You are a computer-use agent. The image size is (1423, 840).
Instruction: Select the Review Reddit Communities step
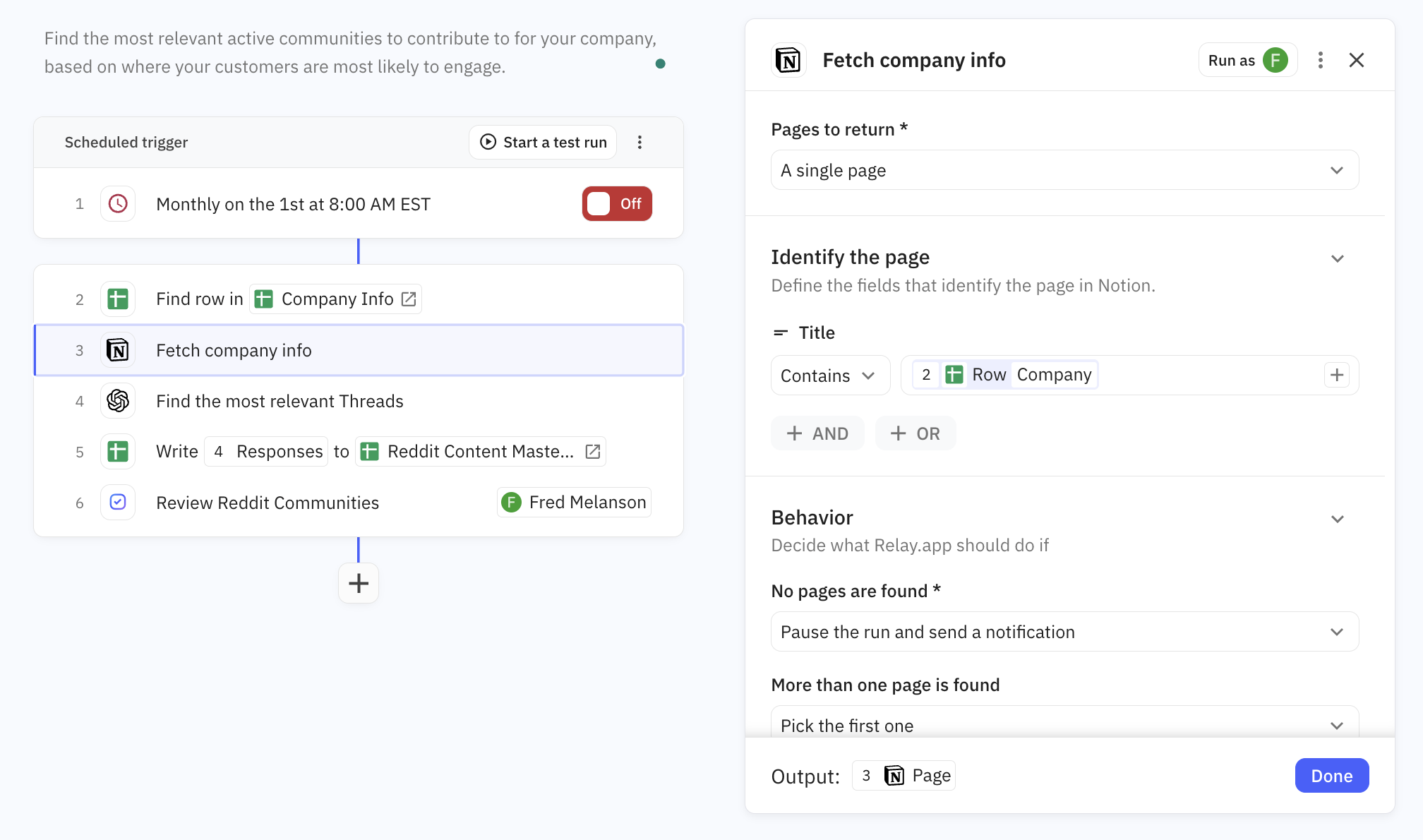268,503
